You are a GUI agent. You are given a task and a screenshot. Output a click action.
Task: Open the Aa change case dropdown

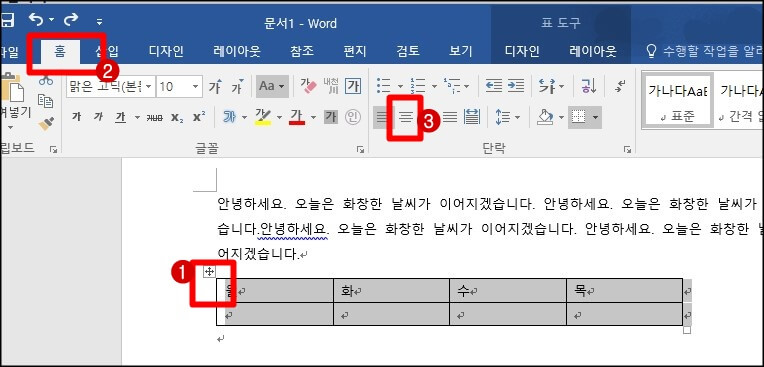272,86
